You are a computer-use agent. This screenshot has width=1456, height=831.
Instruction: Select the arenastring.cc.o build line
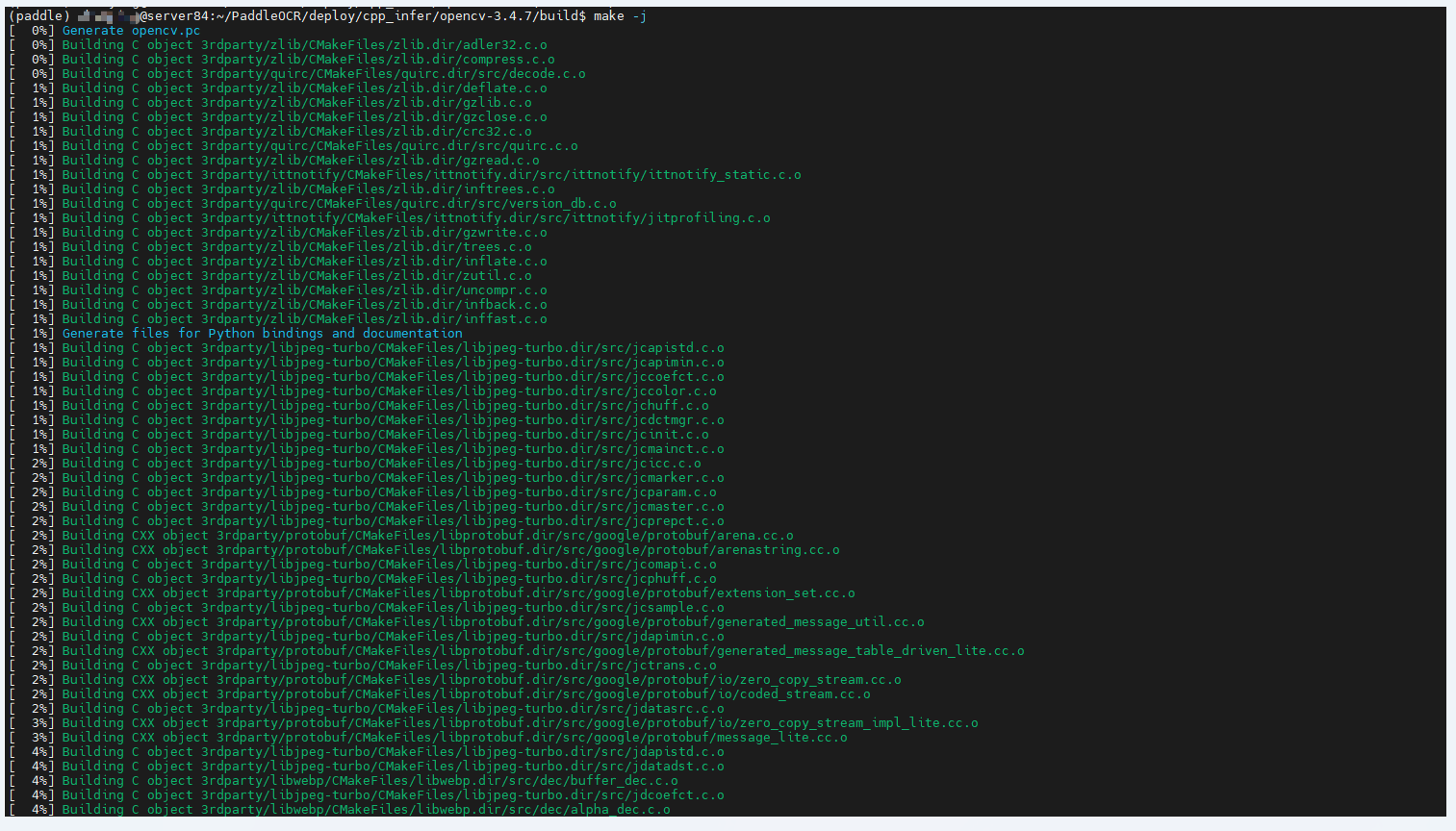(424, 550)
